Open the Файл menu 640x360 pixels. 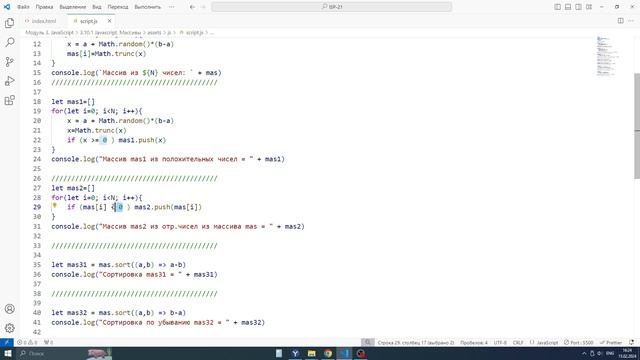(23, 7)
